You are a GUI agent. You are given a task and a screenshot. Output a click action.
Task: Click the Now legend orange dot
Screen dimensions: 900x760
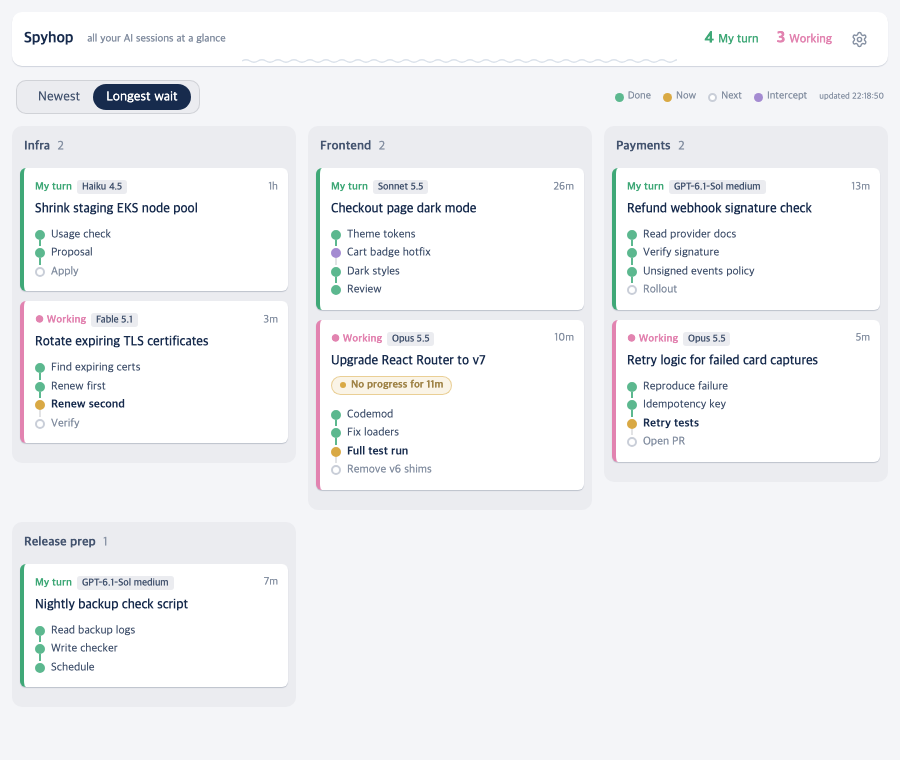[667, 97]
